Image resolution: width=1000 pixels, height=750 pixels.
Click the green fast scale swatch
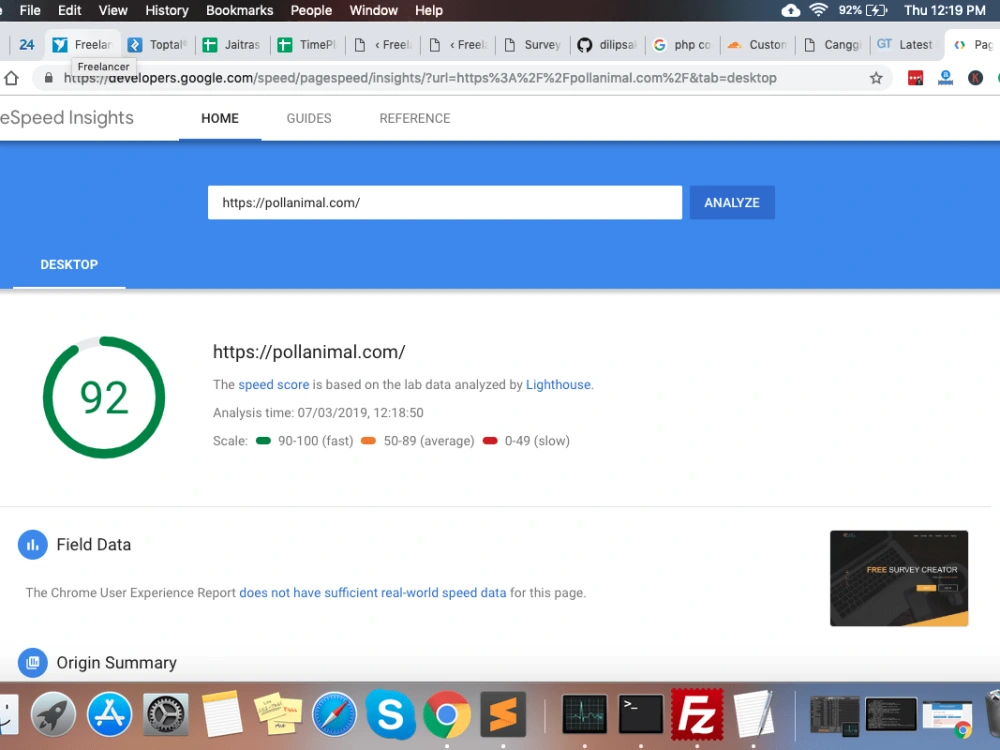263,441
